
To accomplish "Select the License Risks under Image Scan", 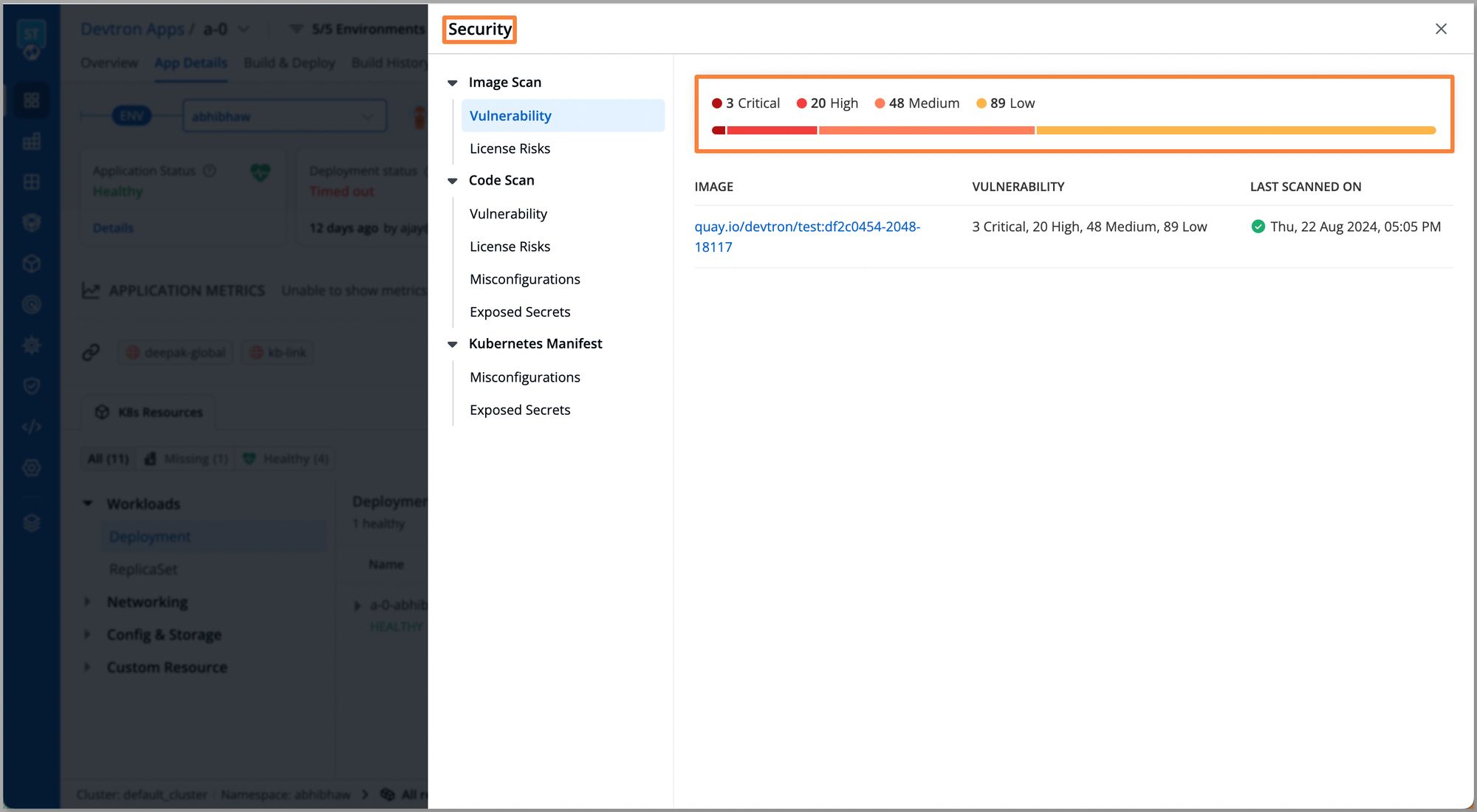I will pyautogui.click(x=510, y=148).
